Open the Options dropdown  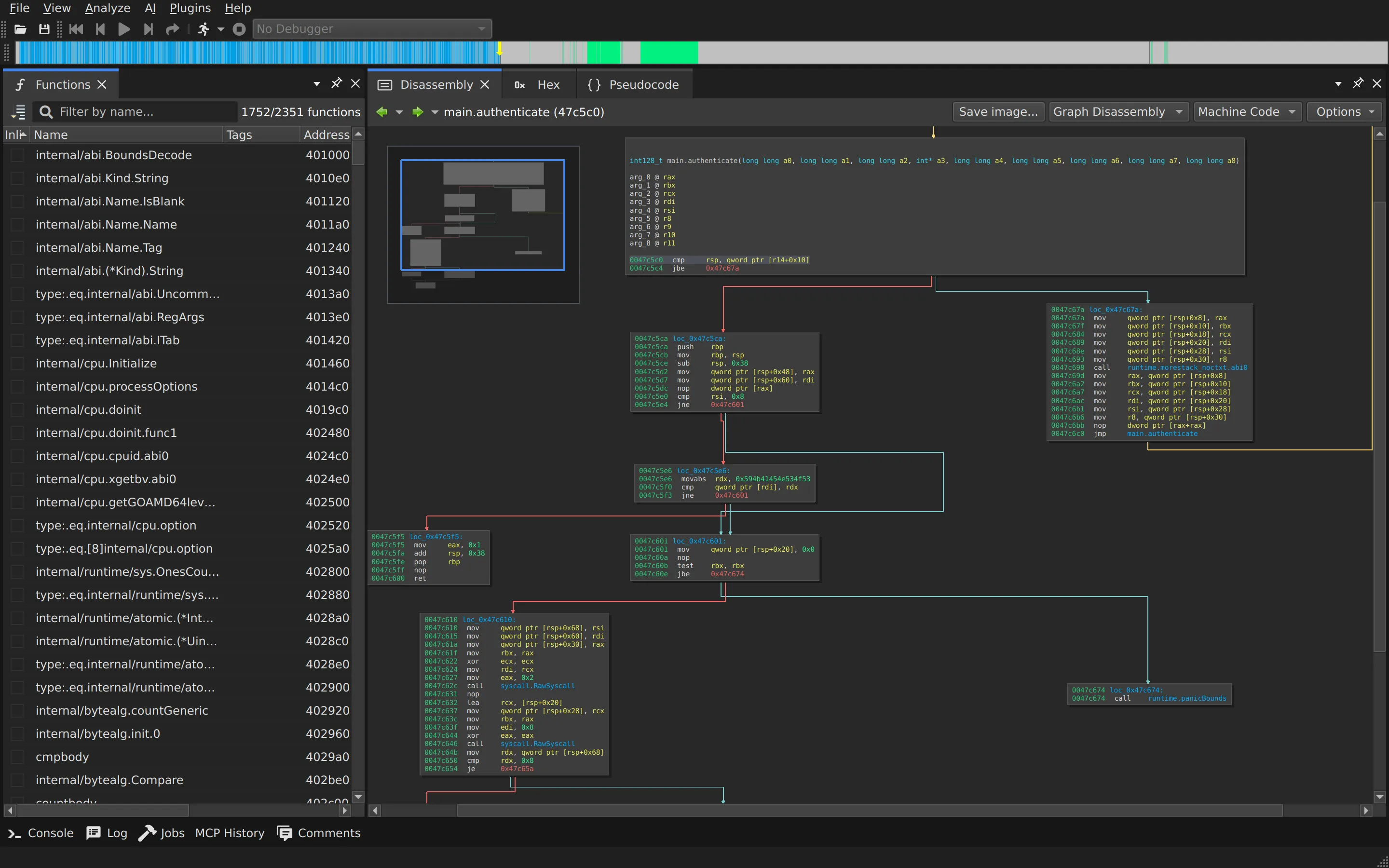(1344, 112)
